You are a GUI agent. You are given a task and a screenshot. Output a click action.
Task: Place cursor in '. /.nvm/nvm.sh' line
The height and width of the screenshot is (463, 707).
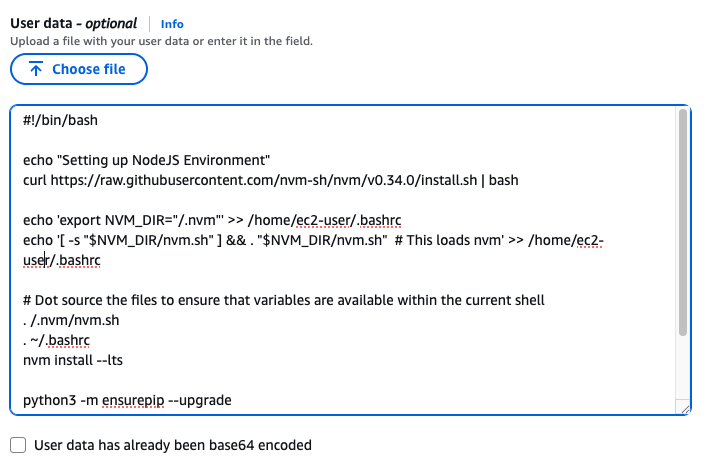[x=71, y=320]
